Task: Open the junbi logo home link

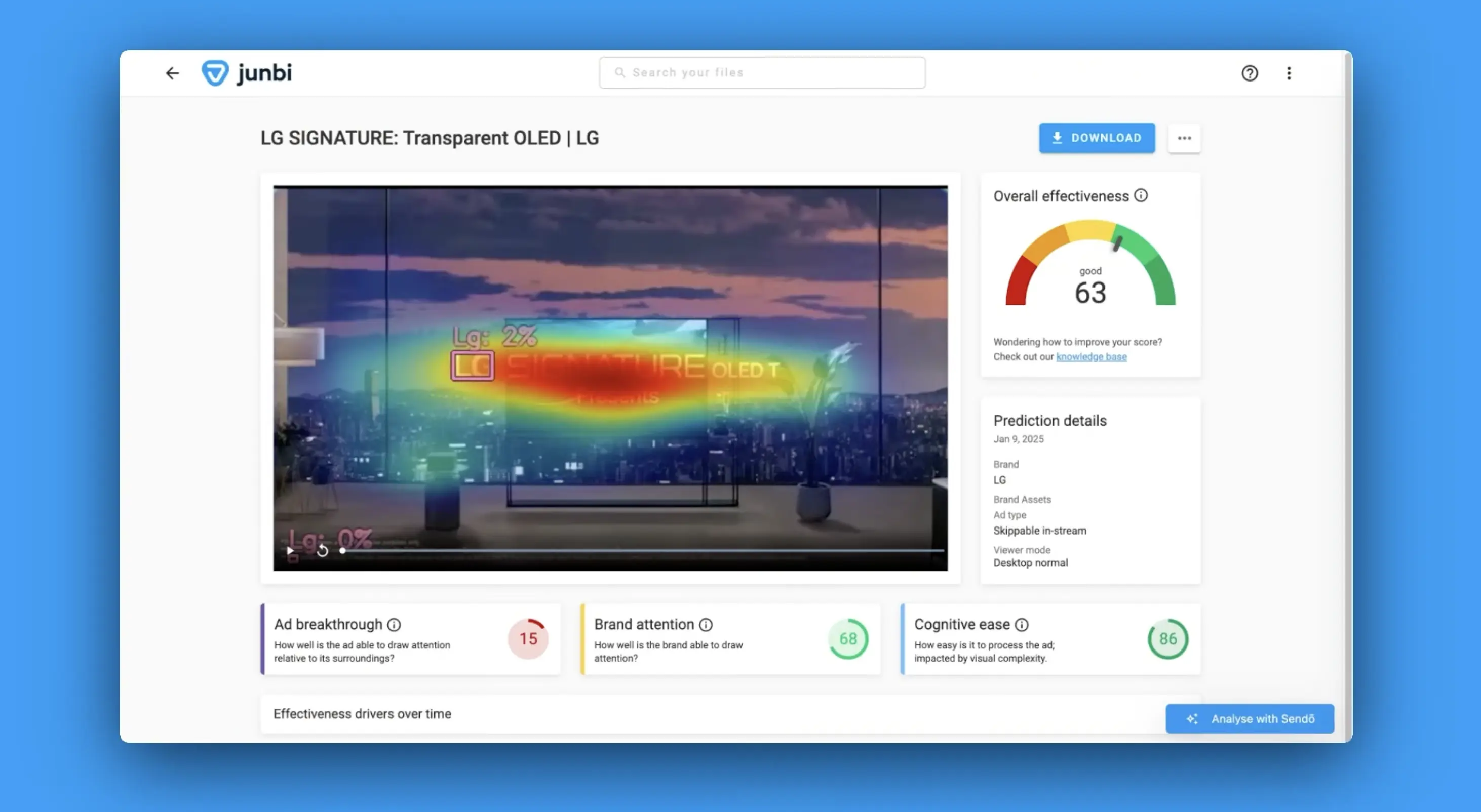Action: (247, 73)
